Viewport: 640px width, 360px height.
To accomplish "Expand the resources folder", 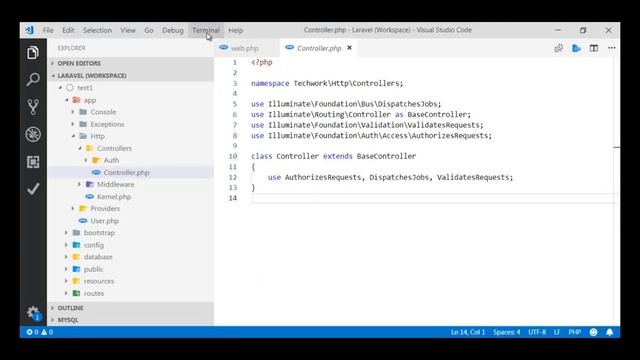I will 67,281.
